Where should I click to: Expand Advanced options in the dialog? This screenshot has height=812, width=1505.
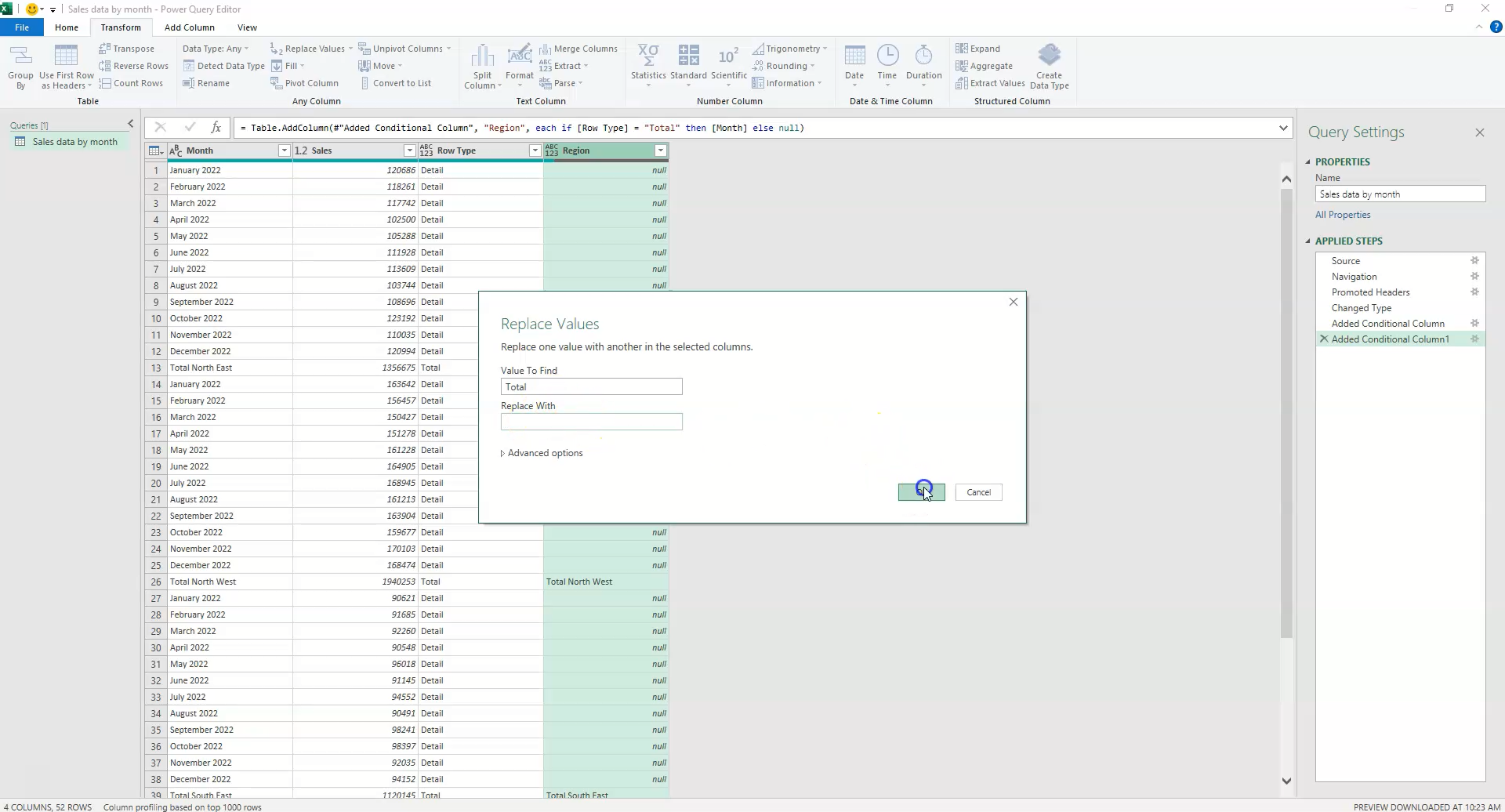pos(542,453)
